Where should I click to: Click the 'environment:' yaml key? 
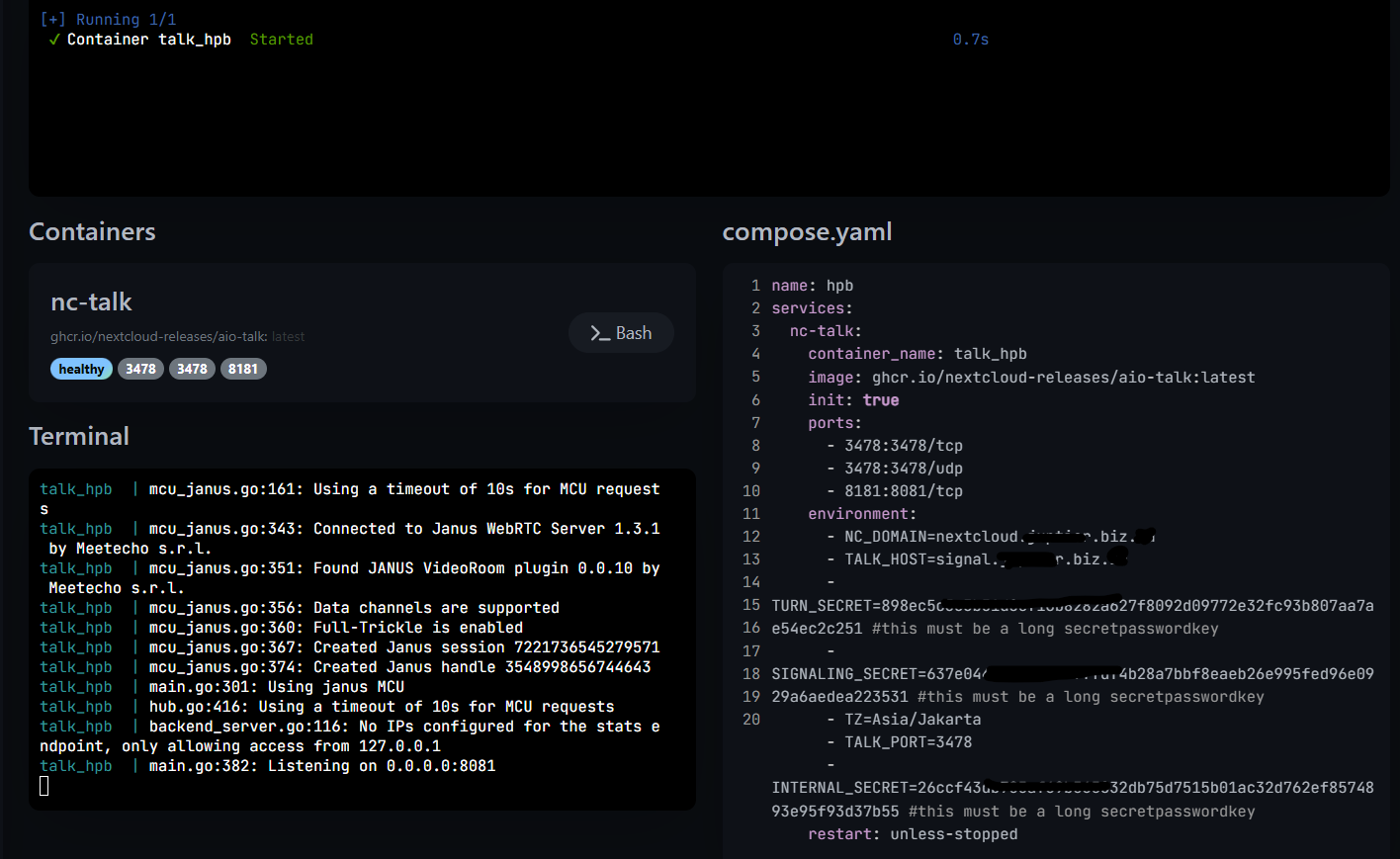tap(862, 514)
